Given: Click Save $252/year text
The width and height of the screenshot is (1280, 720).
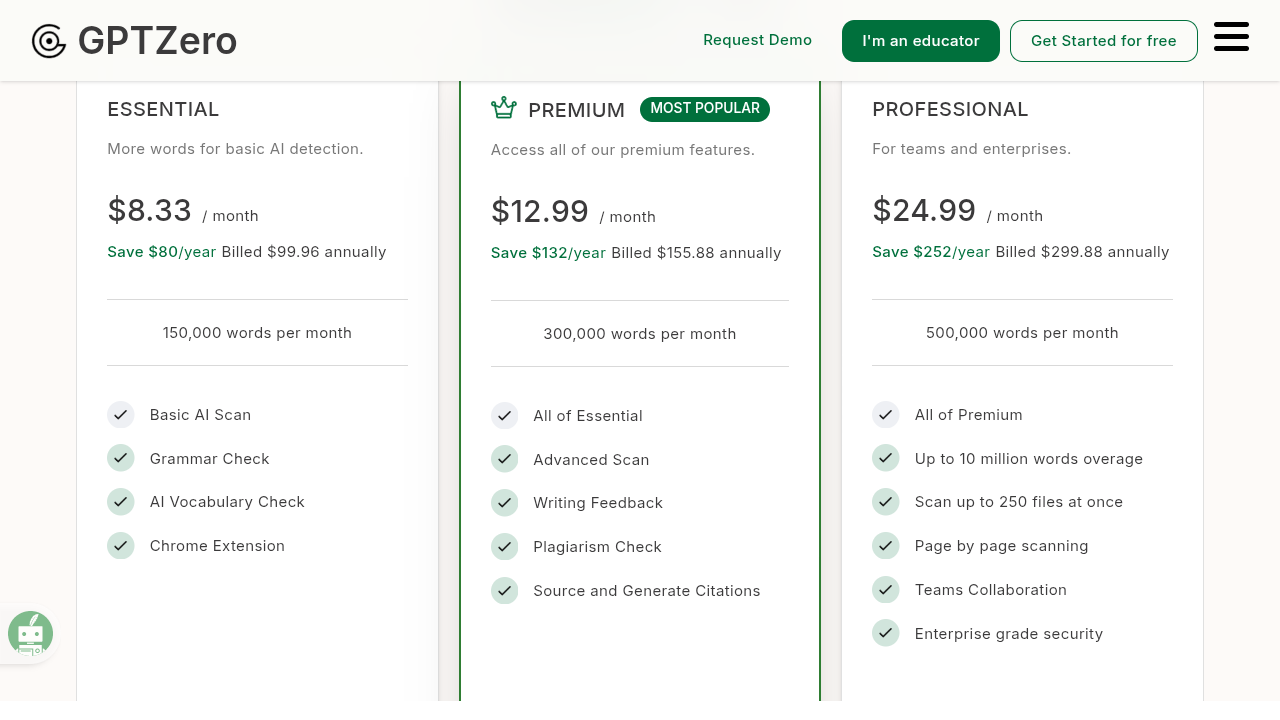Looking at the screenshot, I should click(x=931, y=252).
